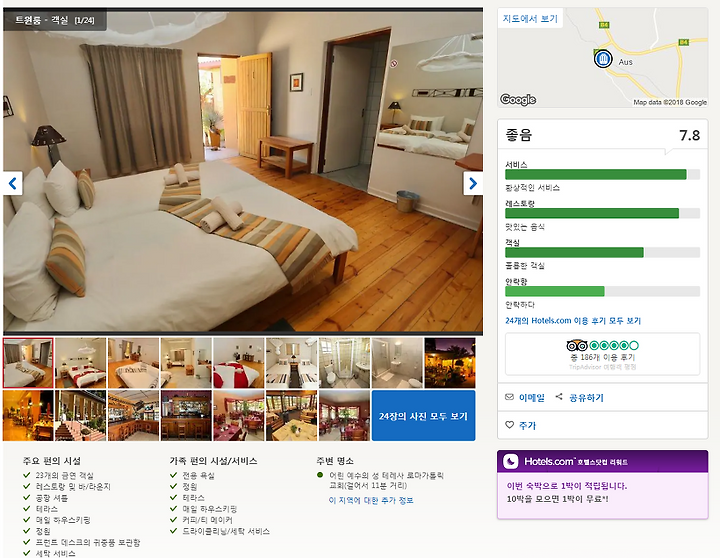
Task: Open the TripAdvisor owl rating logo
Action: (577, 345)
